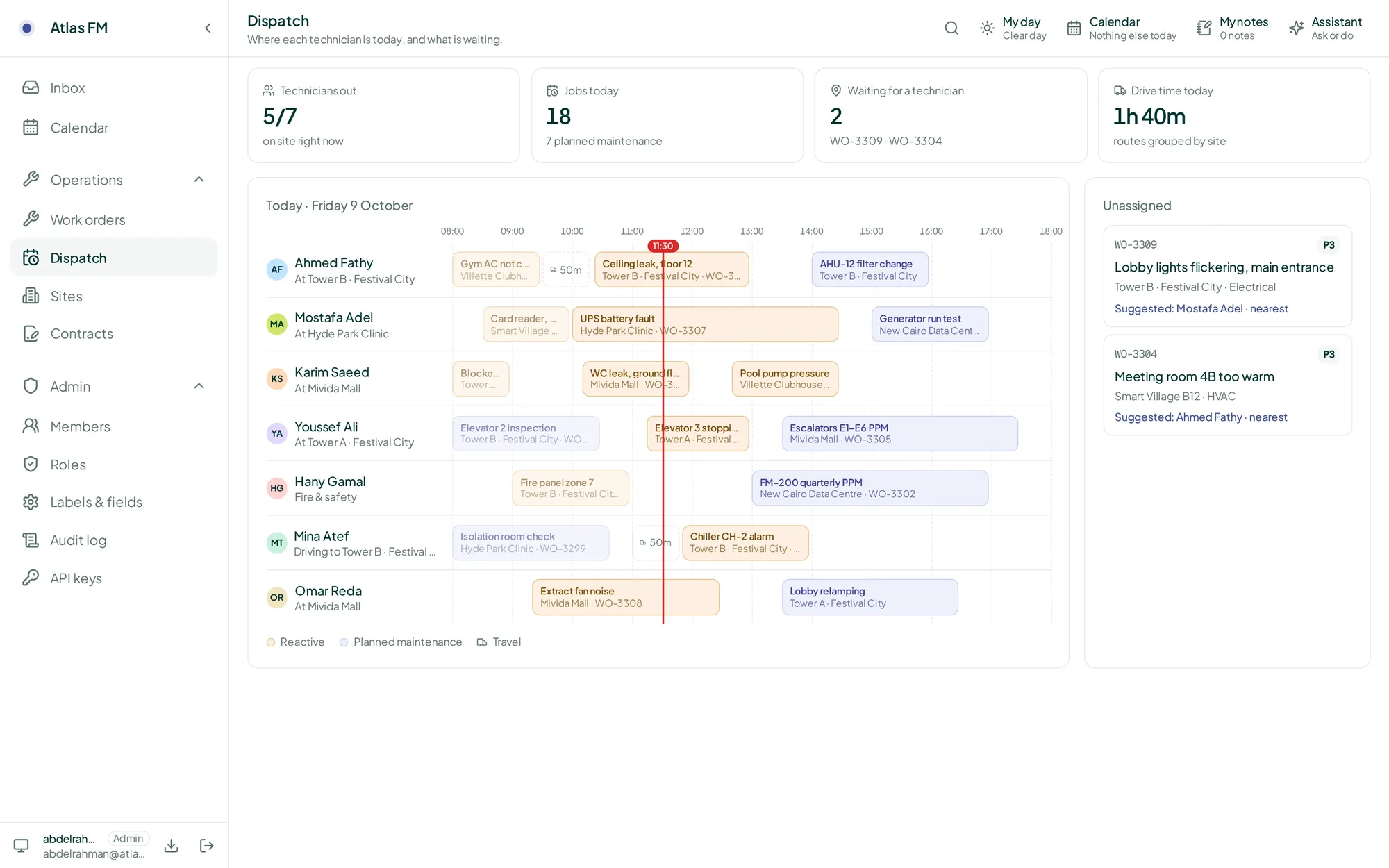This screenshot has height=868, width=1389.
Task: Collapse the Operations section
Action: point(199,180)
